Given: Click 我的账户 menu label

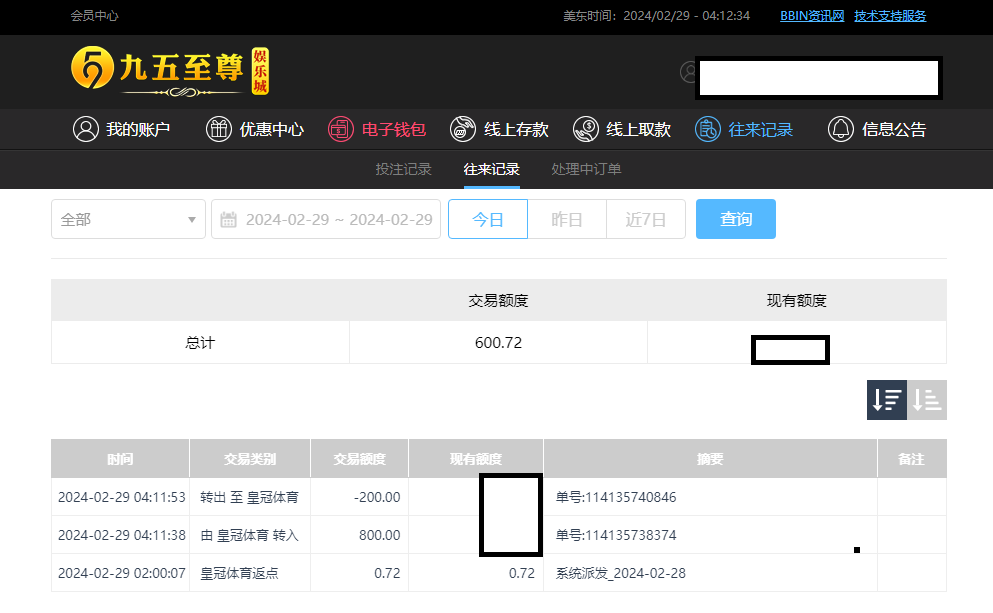Looking at the screenshot, I should (x=138, y=129).
